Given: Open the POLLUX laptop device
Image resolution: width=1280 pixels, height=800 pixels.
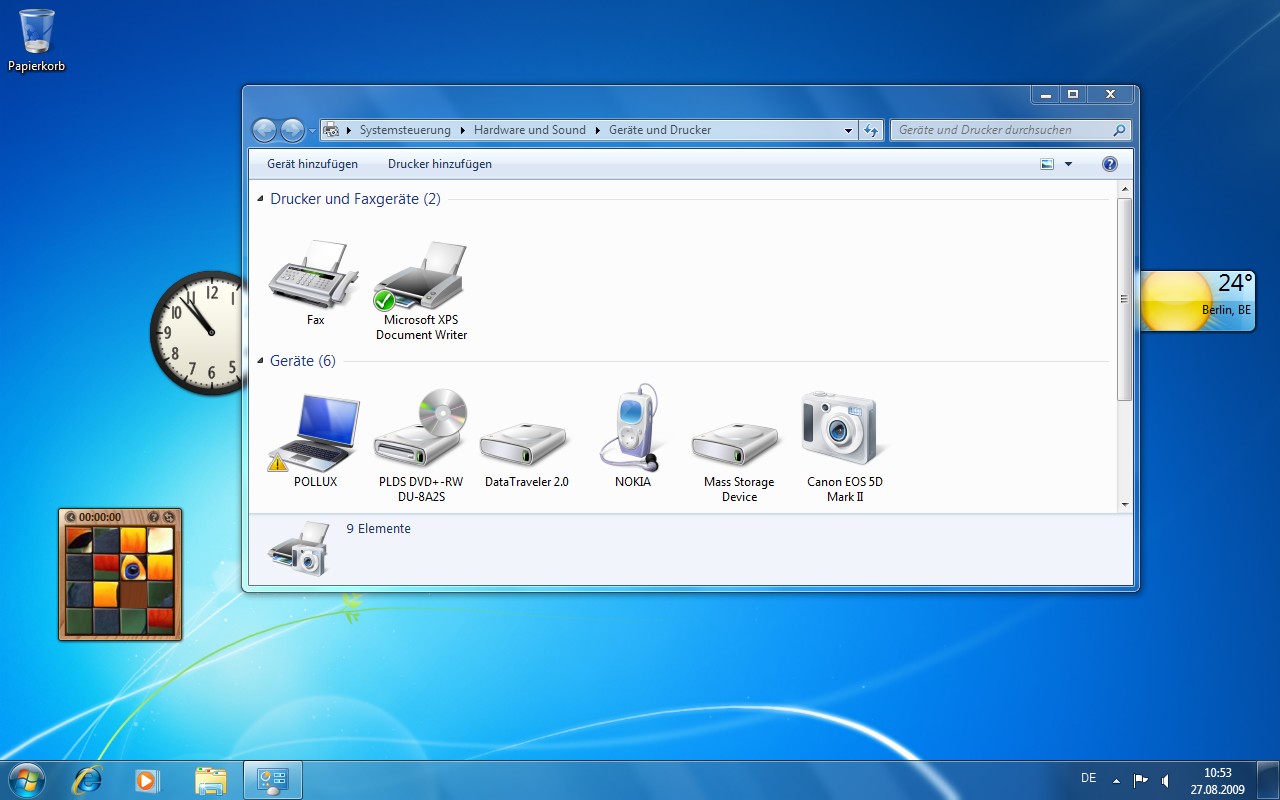Looking at the screenshot, I should tap(314, 430).
